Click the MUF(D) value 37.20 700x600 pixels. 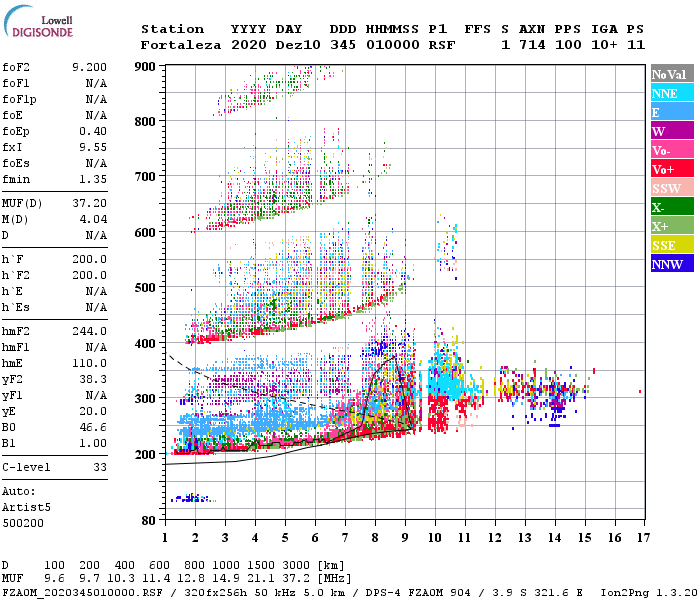[89, 203]
